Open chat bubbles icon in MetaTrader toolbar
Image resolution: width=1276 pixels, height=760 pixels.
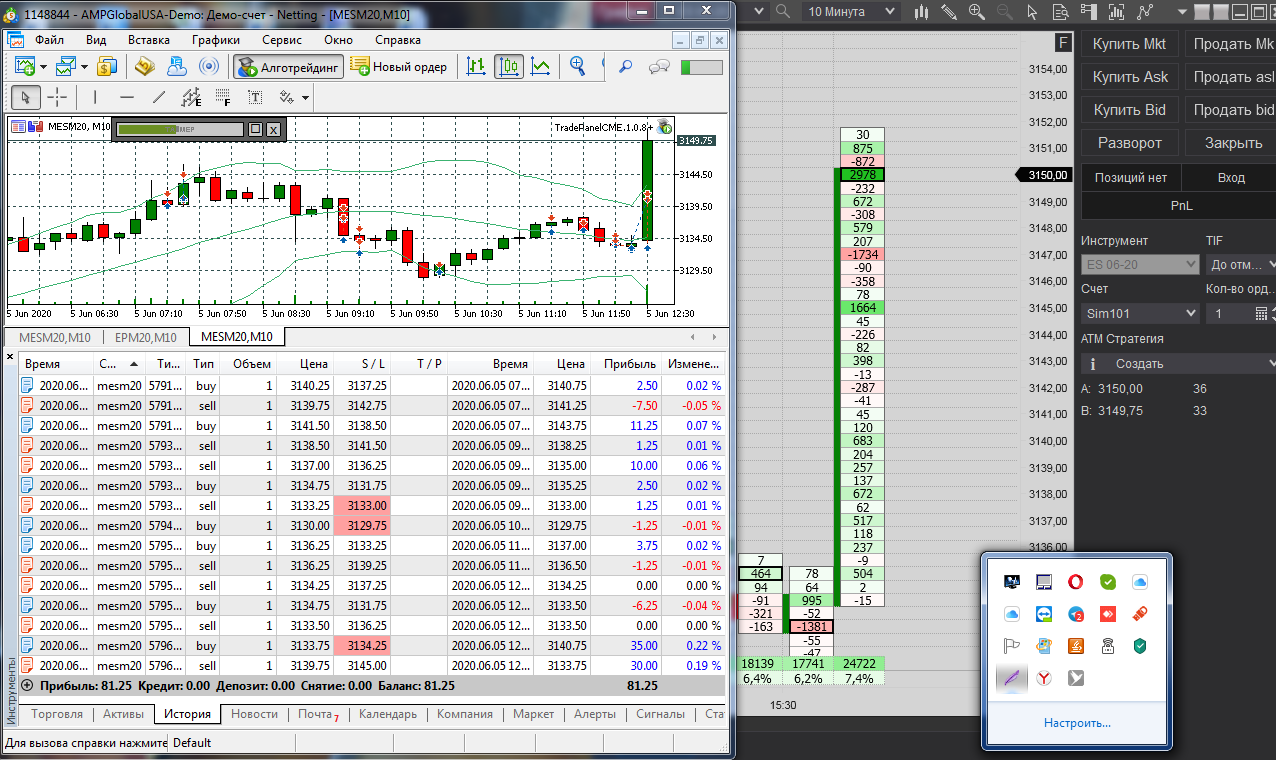click(x=659, y=67)
